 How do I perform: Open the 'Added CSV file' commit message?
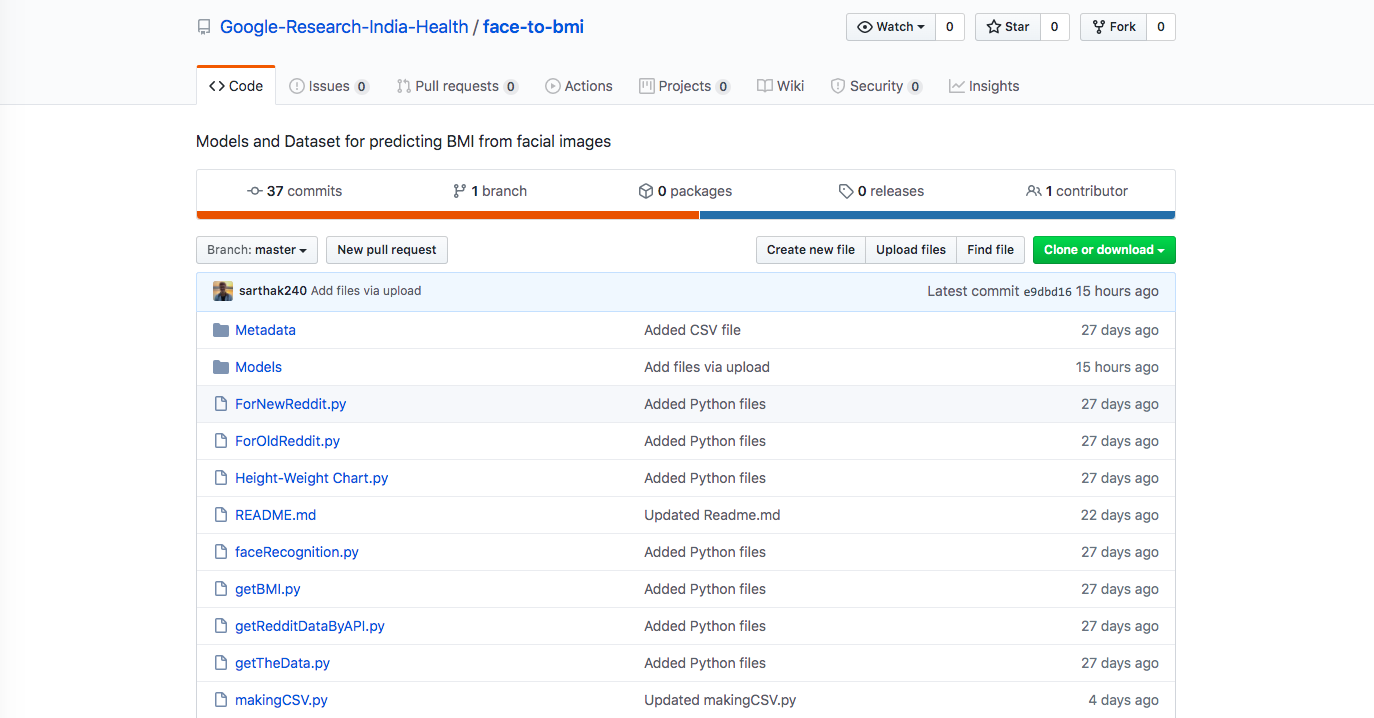click(x=693, y=330)
